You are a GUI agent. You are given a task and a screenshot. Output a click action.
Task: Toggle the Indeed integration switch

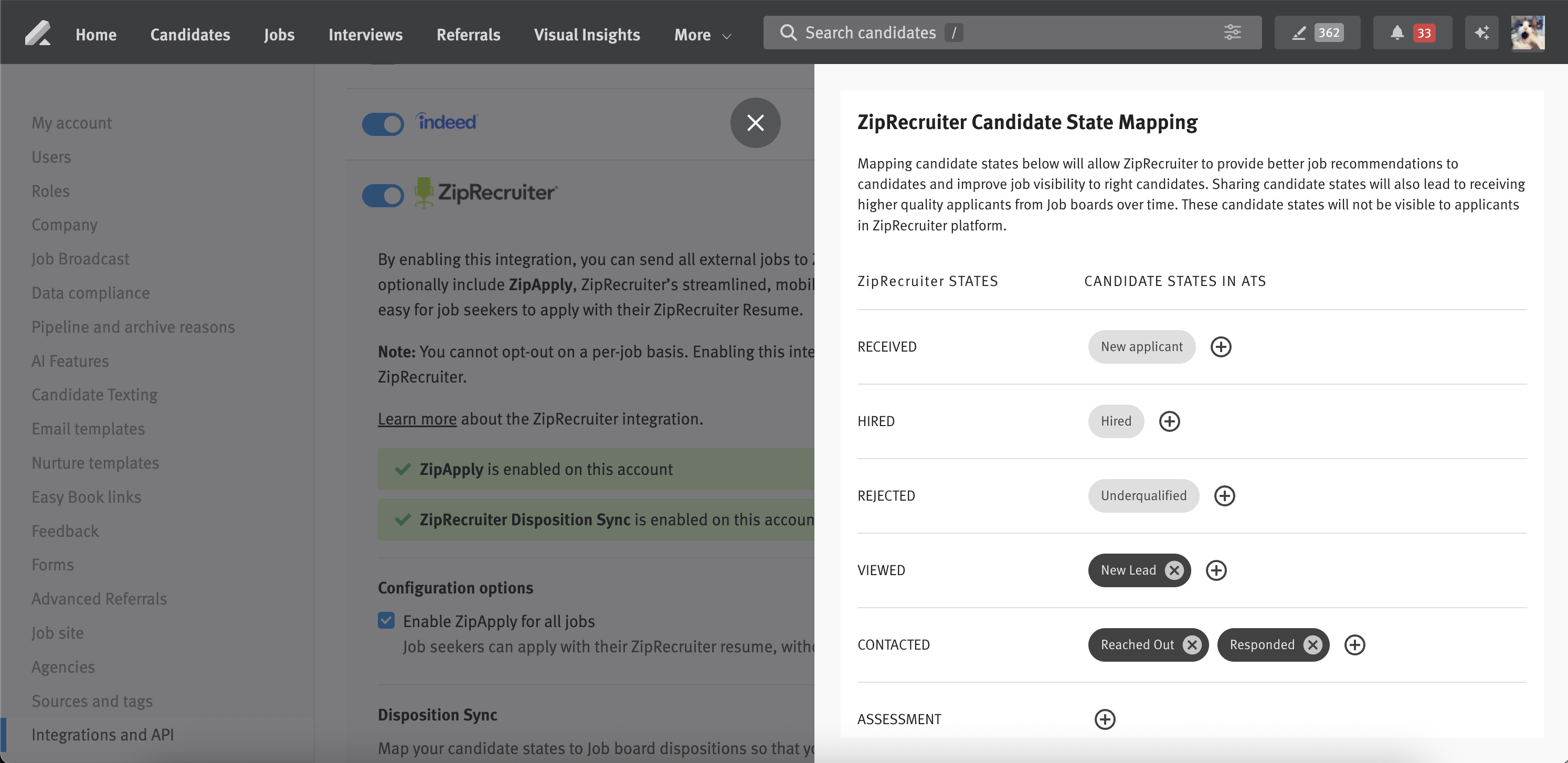pos(383,124)
